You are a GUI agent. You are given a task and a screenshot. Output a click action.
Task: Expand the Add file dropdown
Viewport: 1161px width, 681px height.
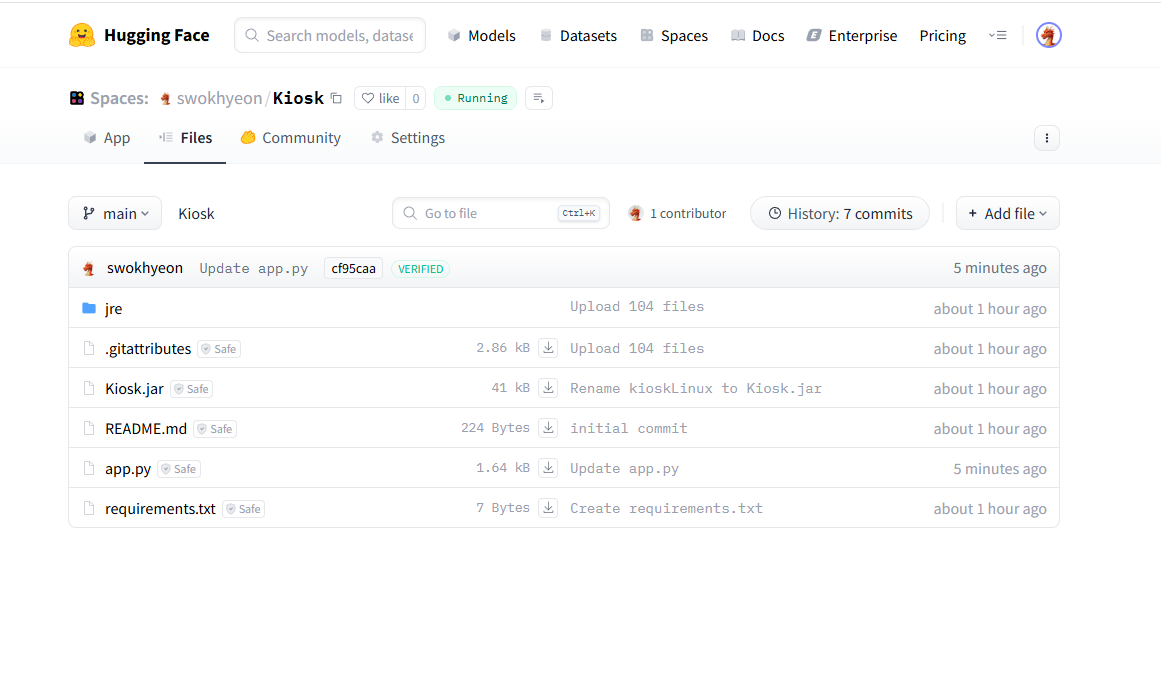point(1008,213)
